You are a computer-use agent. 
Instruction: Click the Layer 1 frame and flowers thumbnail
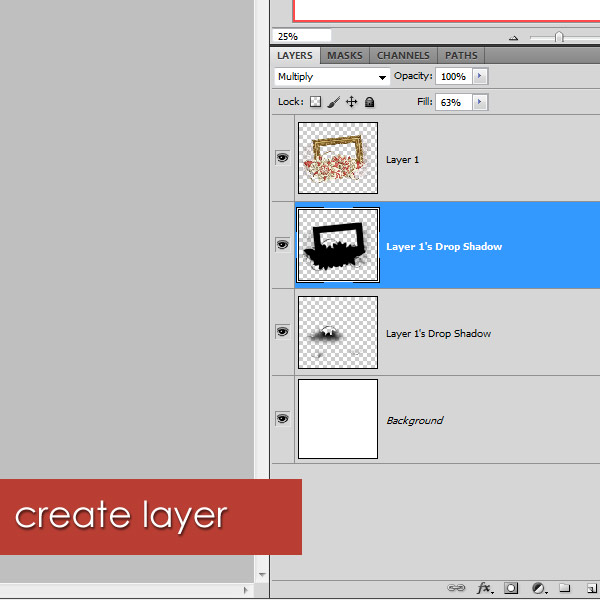pyautogui.click(x=338, y=158)
